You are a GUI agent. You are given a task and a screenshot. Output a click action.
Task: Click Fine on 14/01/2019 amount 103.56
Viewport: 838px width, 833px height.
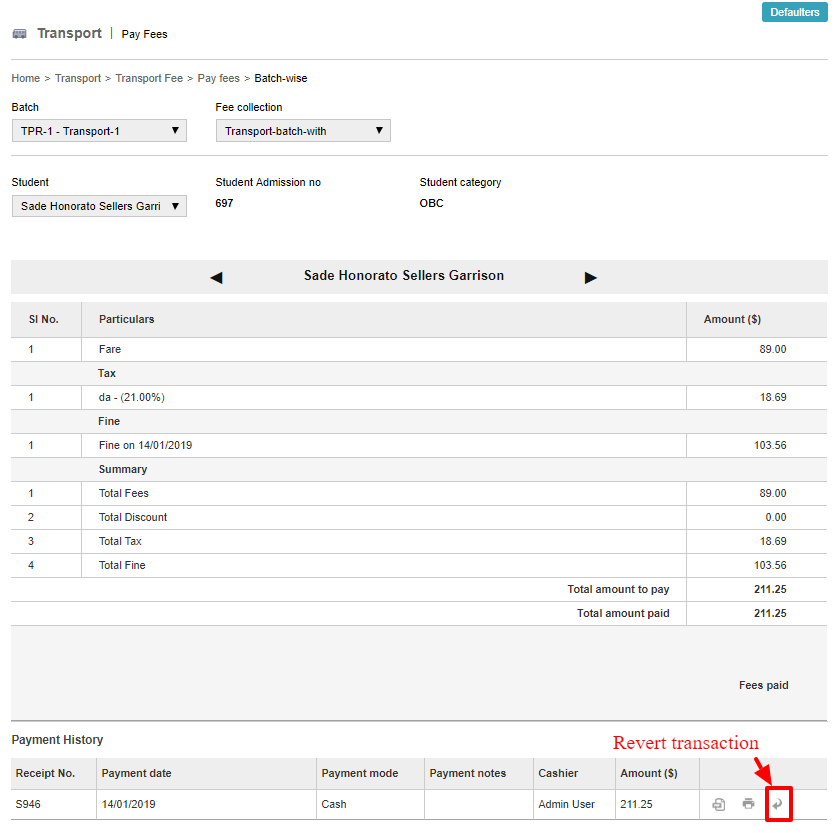click(x=770, y=446)
